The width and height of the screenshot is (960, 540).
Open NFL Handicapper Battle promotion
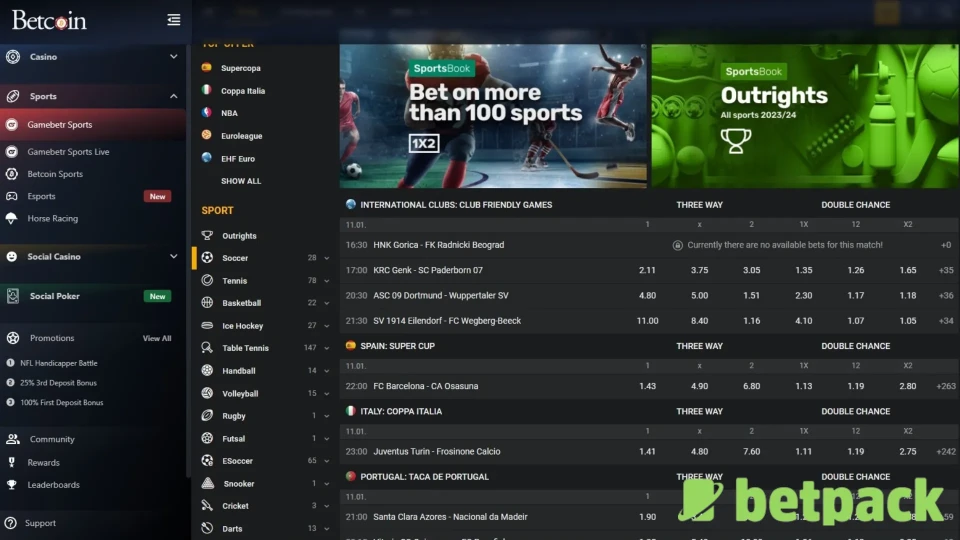[x=59, y=363]
